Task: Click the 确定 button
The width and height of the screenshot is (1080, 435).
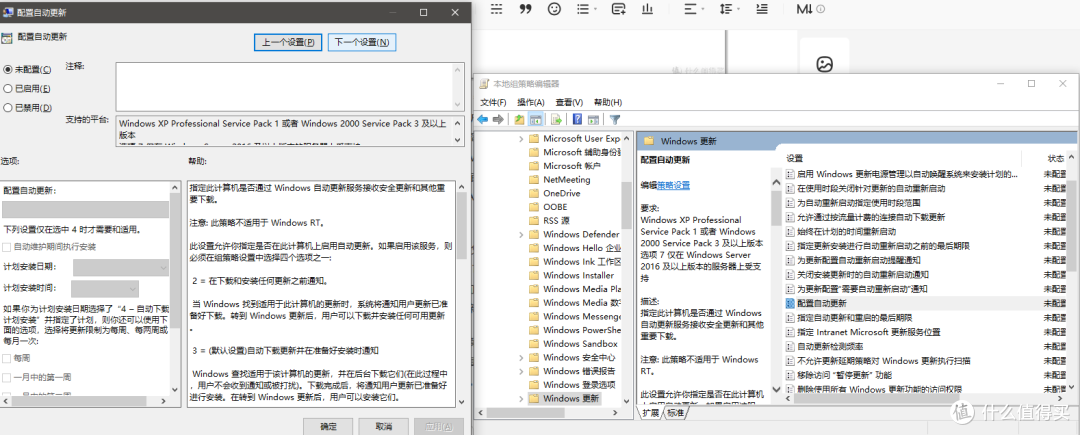Action: pos(329,427)
